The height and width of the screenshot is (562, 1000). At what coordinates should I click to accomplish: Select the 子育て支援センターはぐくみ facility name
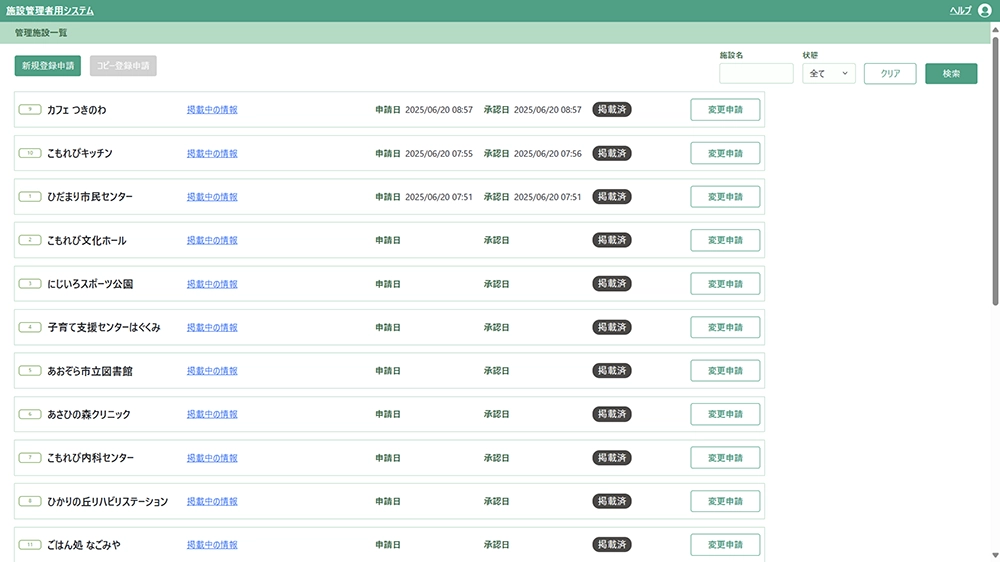pos(104,327)
